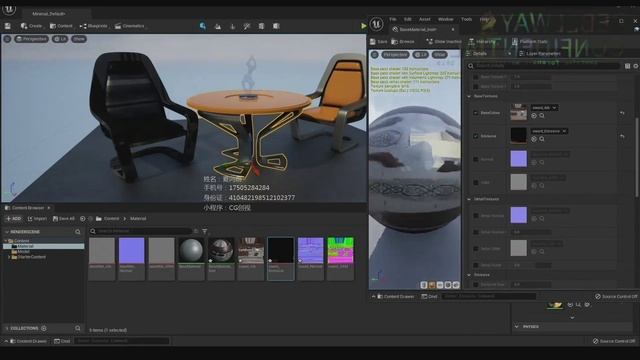
Task: Click the Unreal Engine logo in main window
Action: (9, 9)
